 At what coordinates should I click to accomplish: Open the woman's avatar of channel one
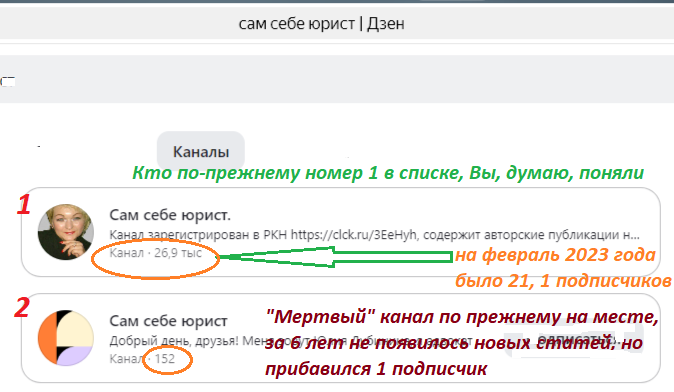[x=66, y=232]
